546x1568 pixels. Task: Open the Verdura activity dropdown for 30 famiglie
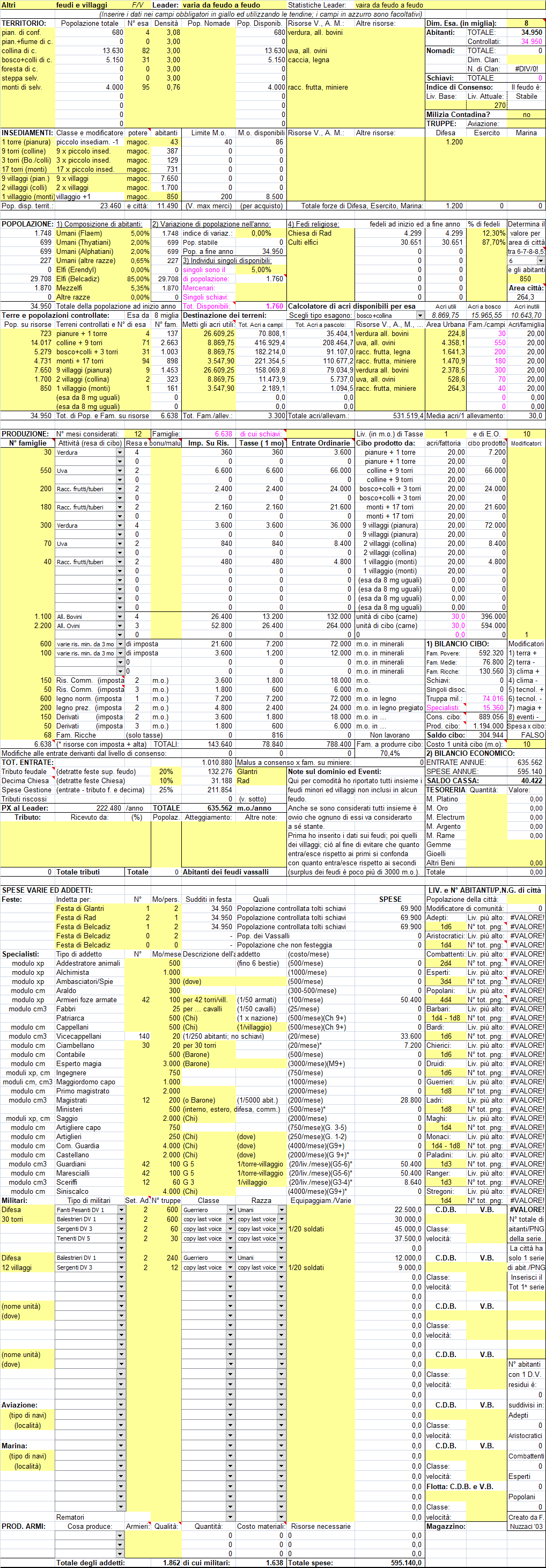(x=120, y=453)
